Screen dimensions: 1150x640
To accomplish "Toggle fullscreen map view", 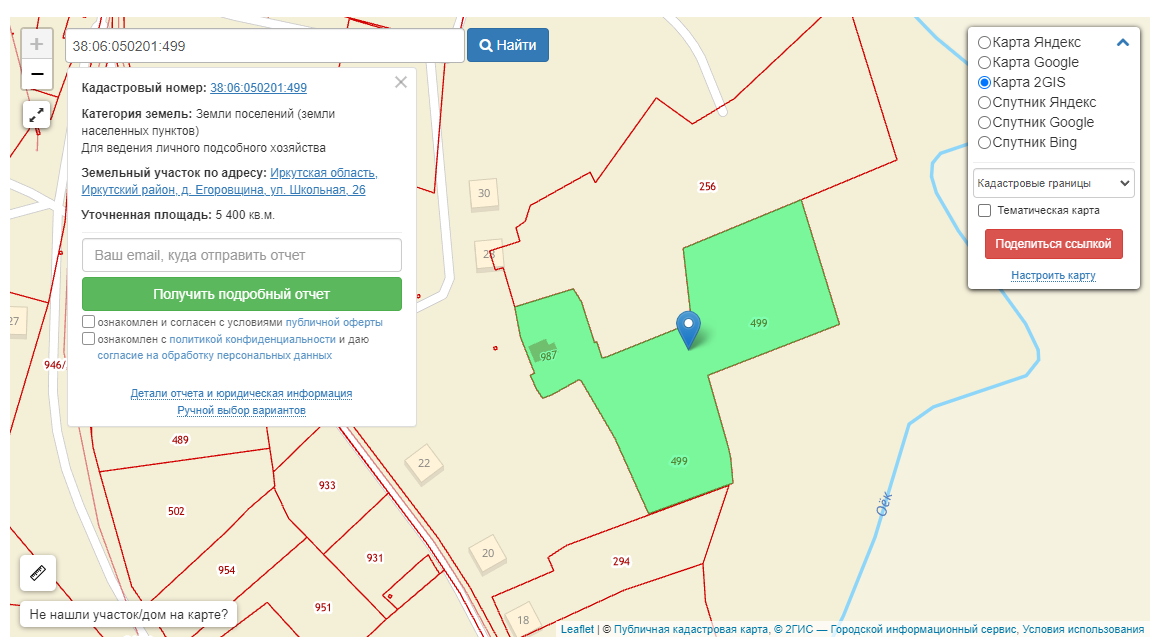I will (x=37, y=115).
